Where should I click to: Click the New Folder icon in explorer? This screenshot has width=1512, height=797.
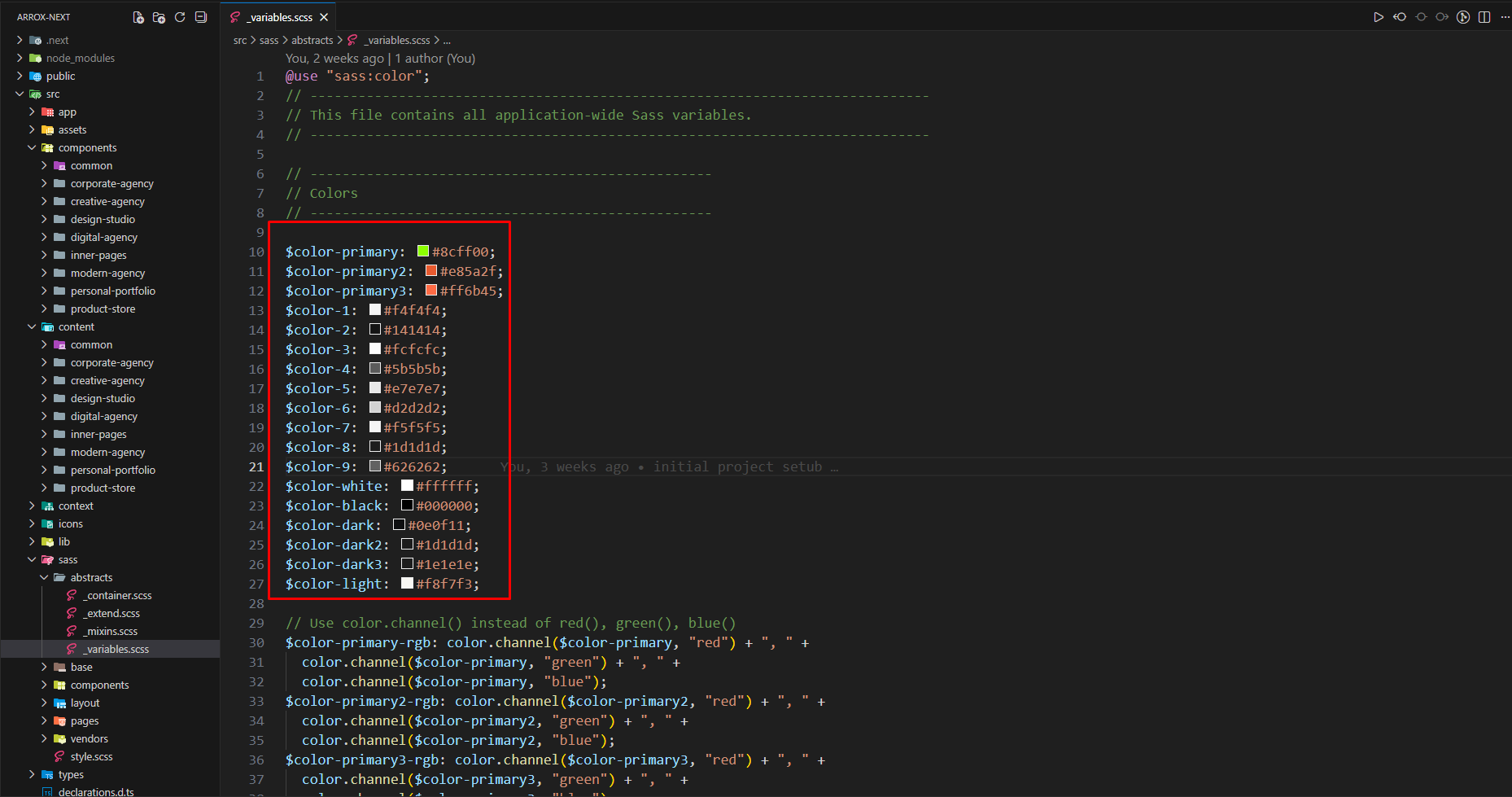tap(159, 17)
